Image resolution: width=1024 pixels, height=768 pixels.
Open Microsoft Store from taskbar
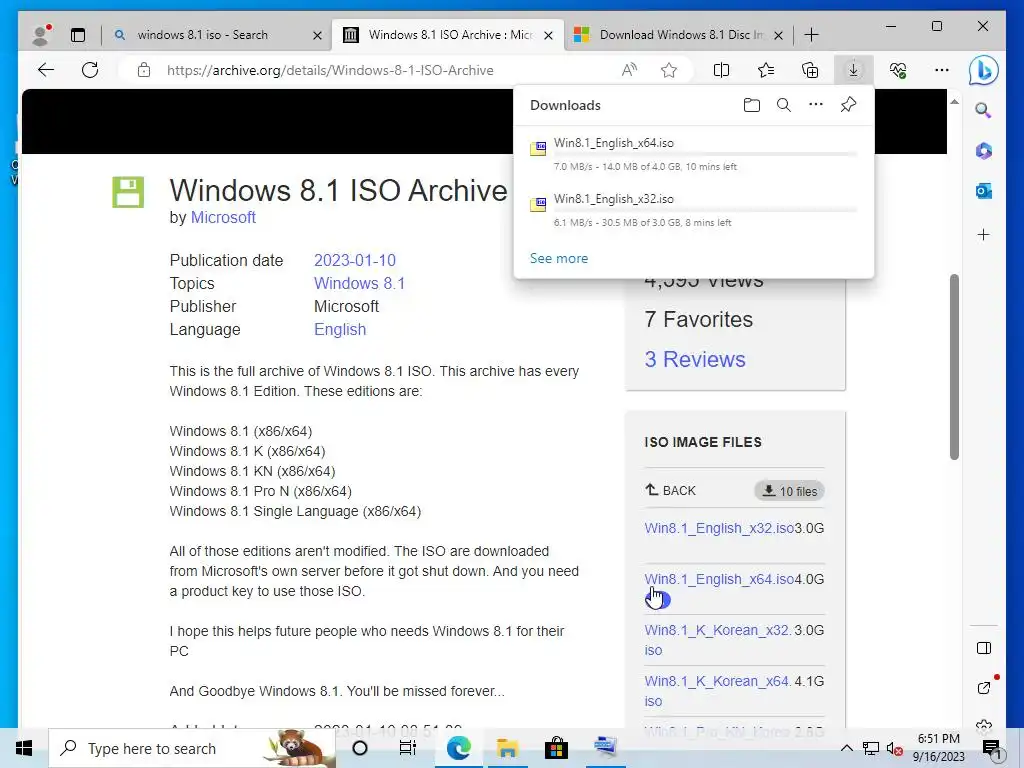(556, 748)
